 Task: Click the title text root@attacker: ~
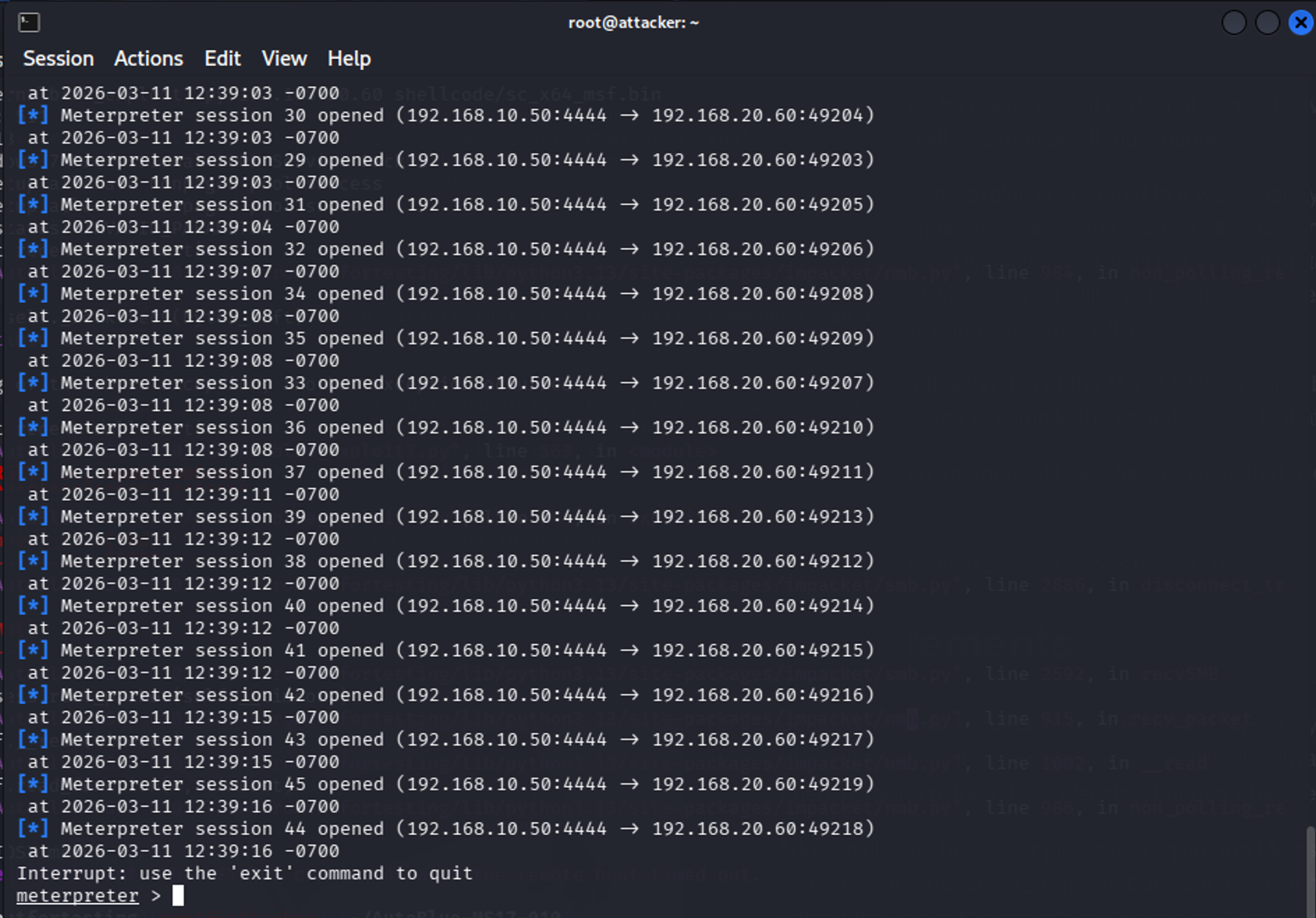point(633,22)
